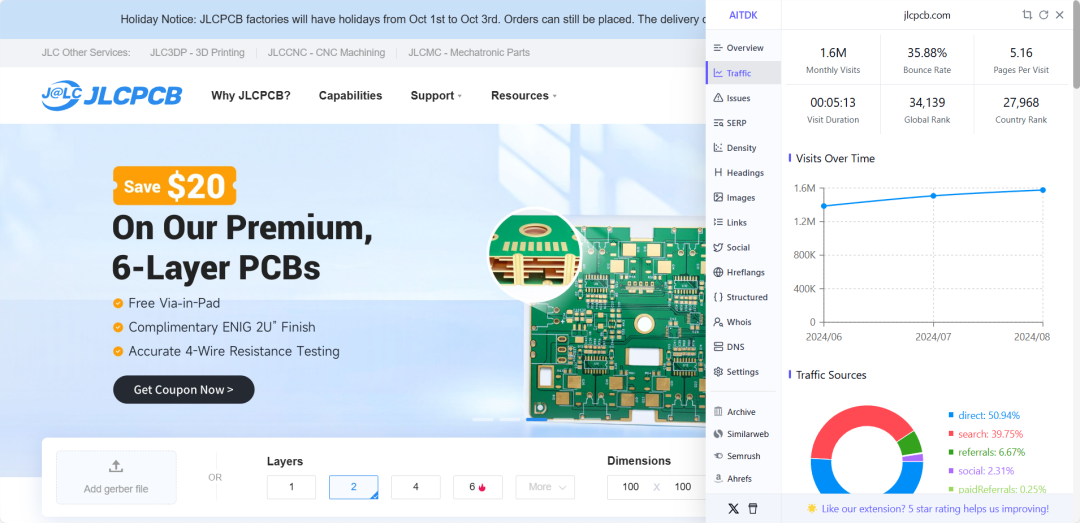Toggle the social legend entry
The height and width of the screenshot is (523, 1080).
(981, 471)
